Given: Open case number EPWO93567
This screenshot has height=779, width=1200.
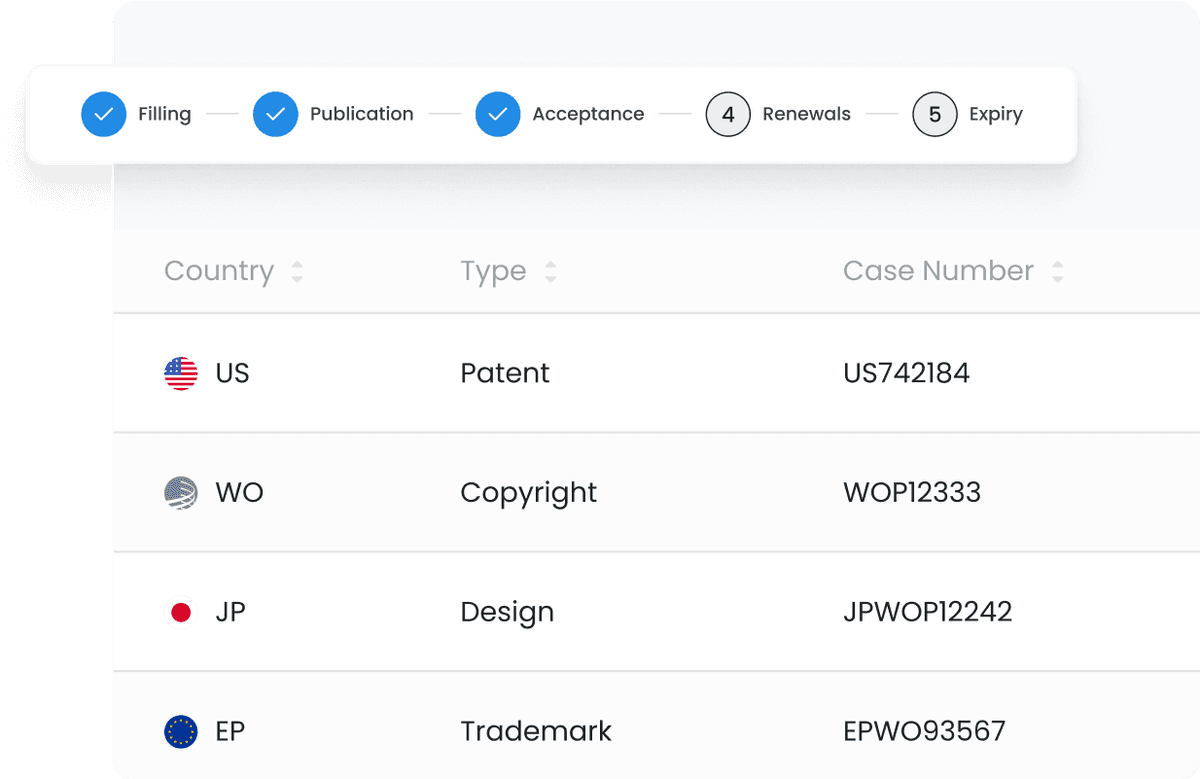Looking at the screenshot, I should coord(924,732).
